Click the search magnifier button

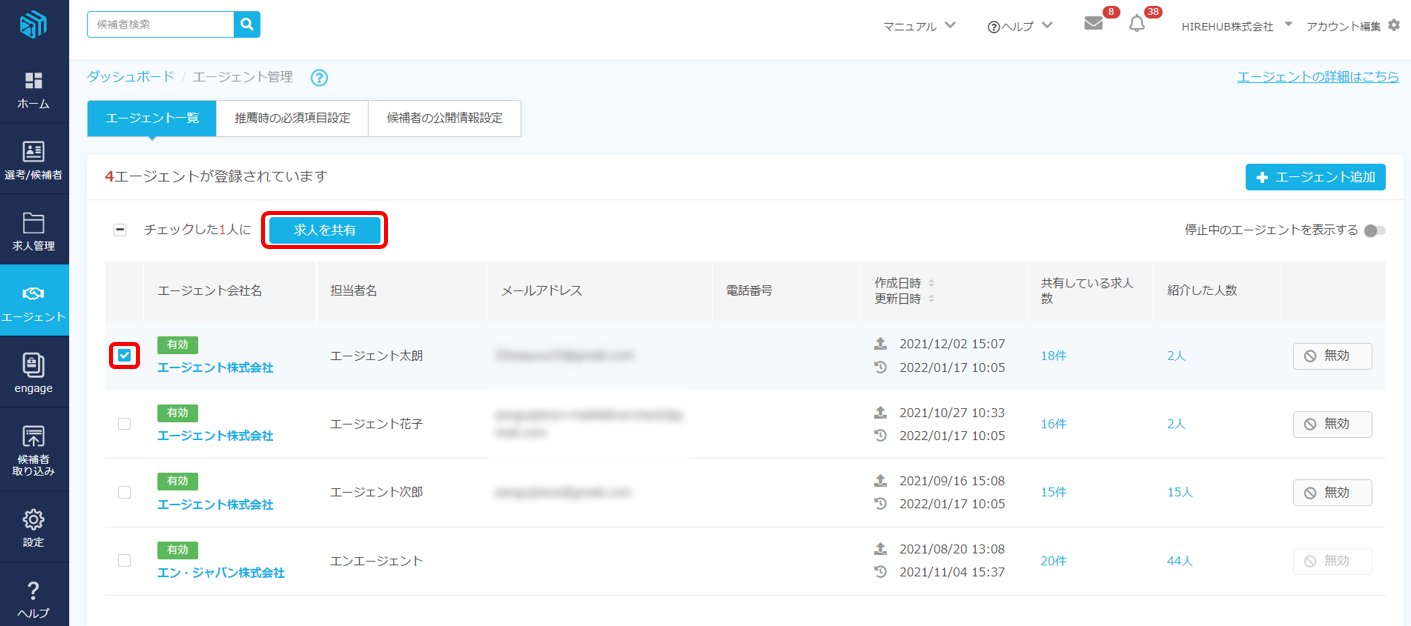click(247, 25)
